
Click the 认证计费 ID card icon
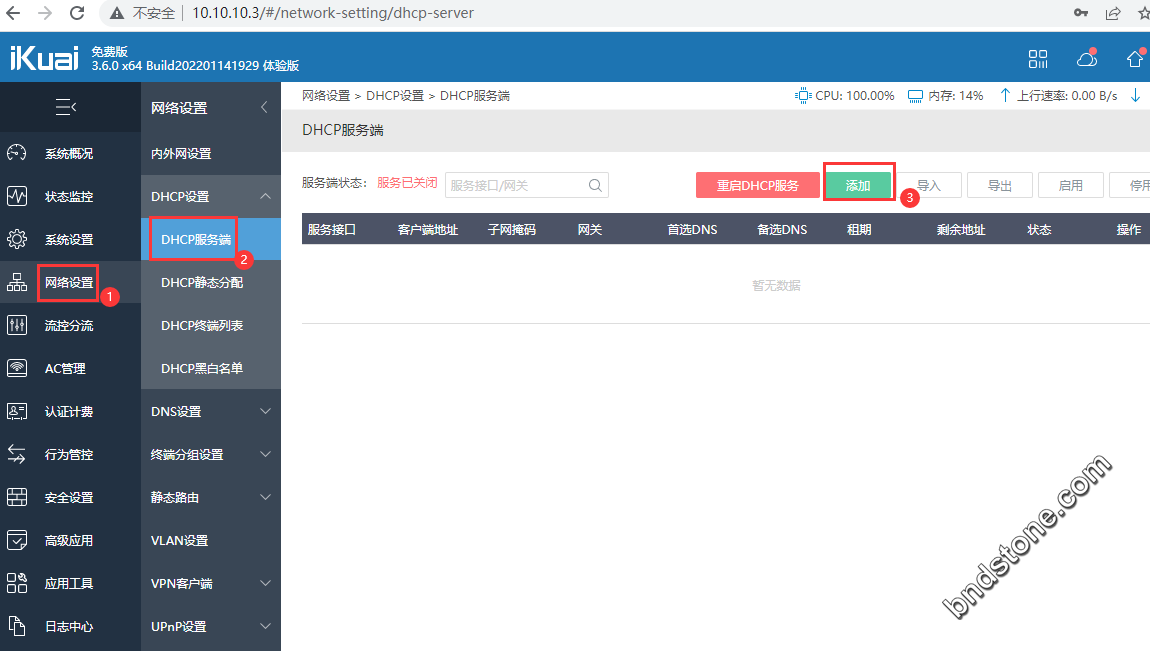(x=17, y=411)
